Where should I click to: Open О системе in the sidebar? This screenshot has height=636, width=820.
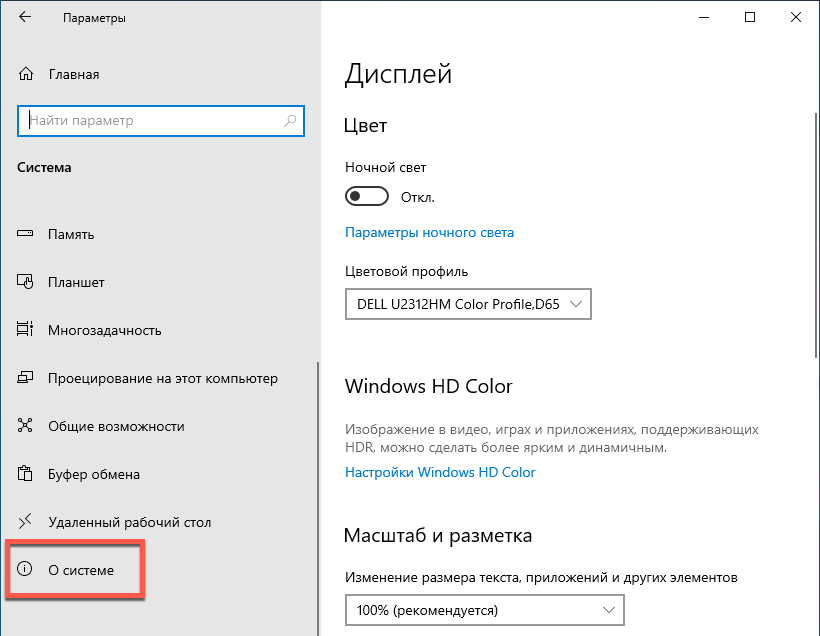(81, 570)
